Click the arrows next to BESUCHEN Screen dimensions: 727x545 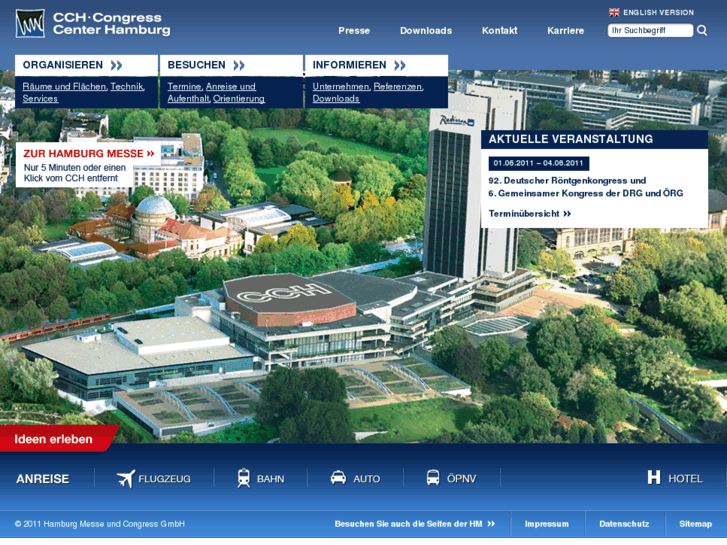point(239,65)
